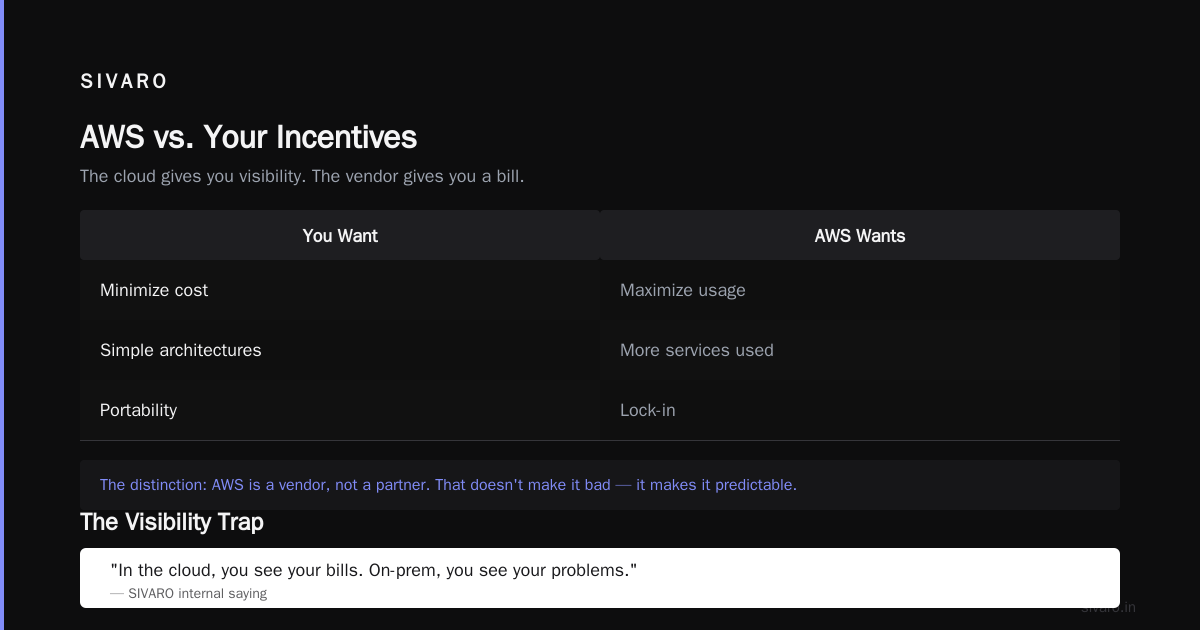Select the 'Lock-in' cell
The image size is (1200, 630).
(x=860, y=410)
